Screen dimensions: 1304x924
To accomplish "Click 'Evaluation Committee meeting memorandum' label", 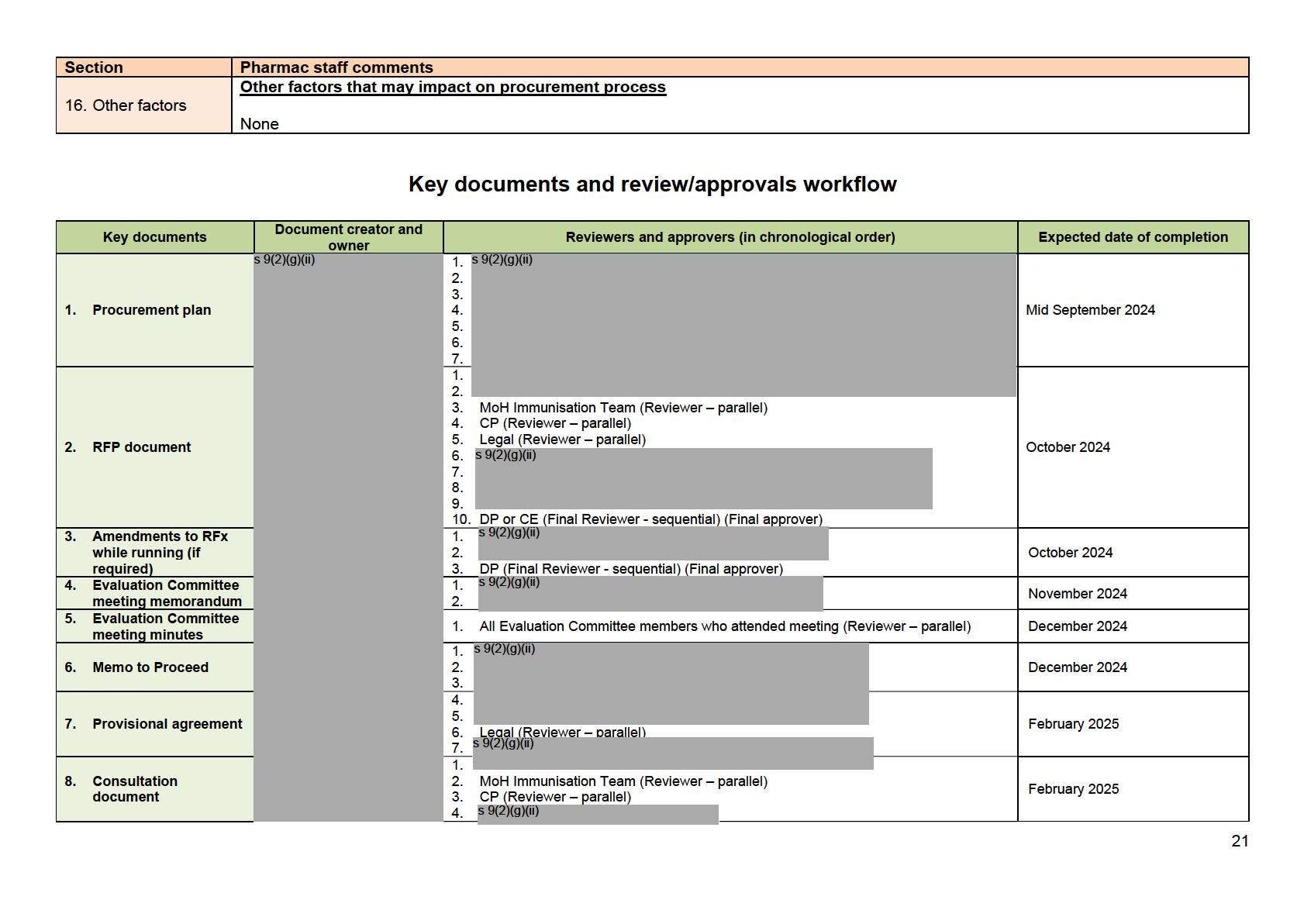I will pos(166,593).
